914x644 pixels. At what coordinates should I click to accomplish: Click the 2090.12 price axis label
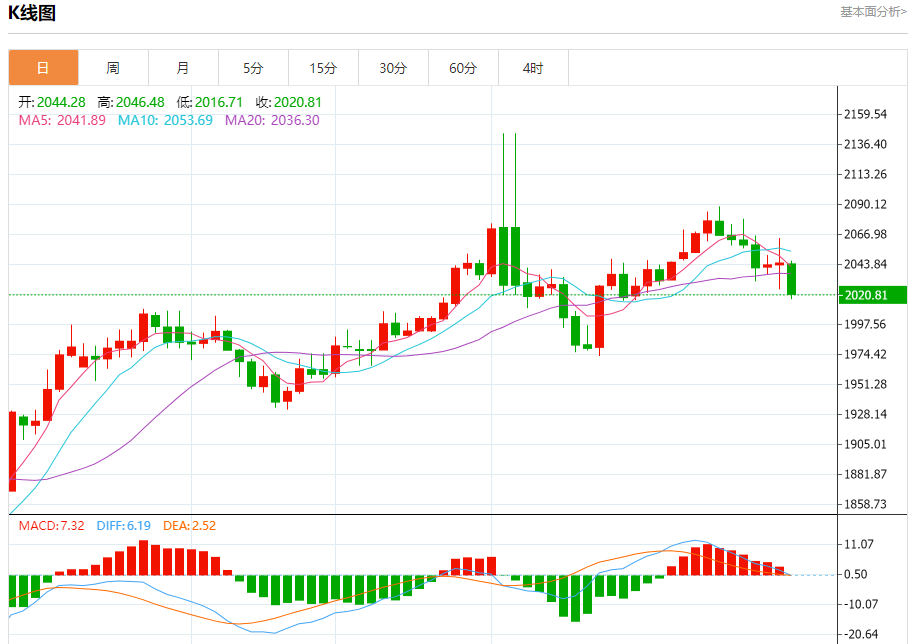click(x=866, y=204)
